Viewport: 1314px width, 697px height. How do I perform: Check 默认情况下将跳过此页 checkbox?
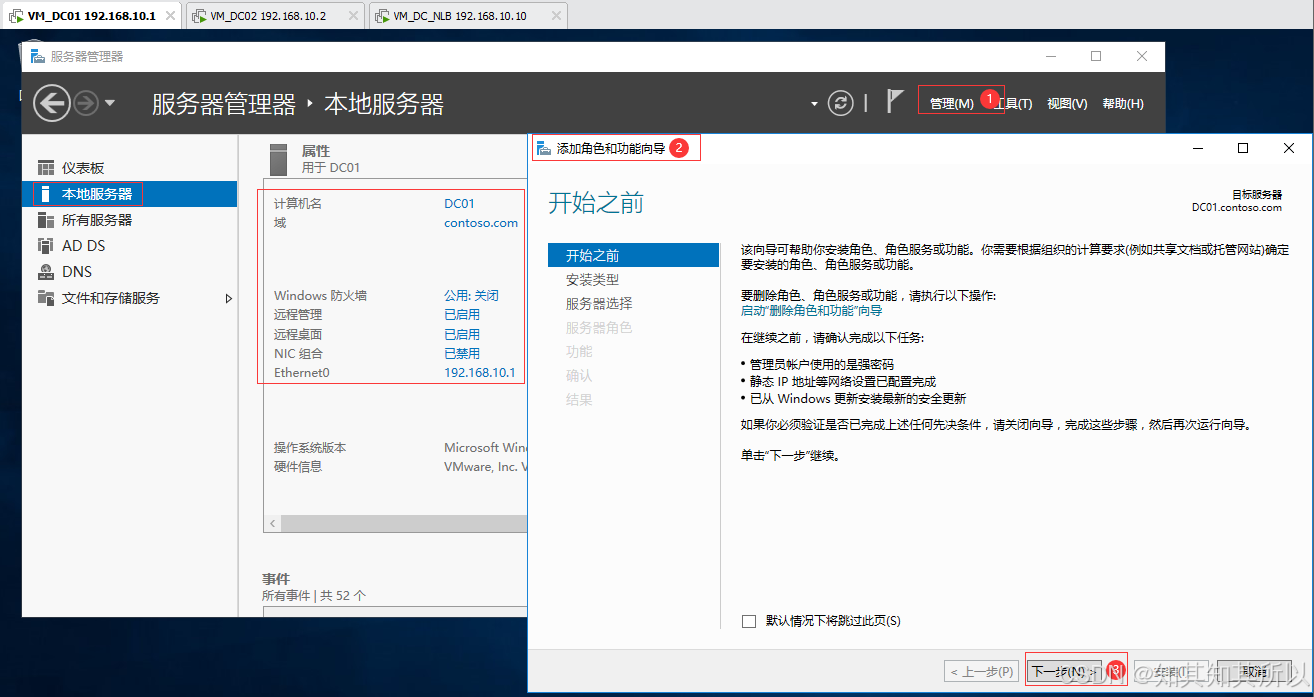click(x=749, y=621)
